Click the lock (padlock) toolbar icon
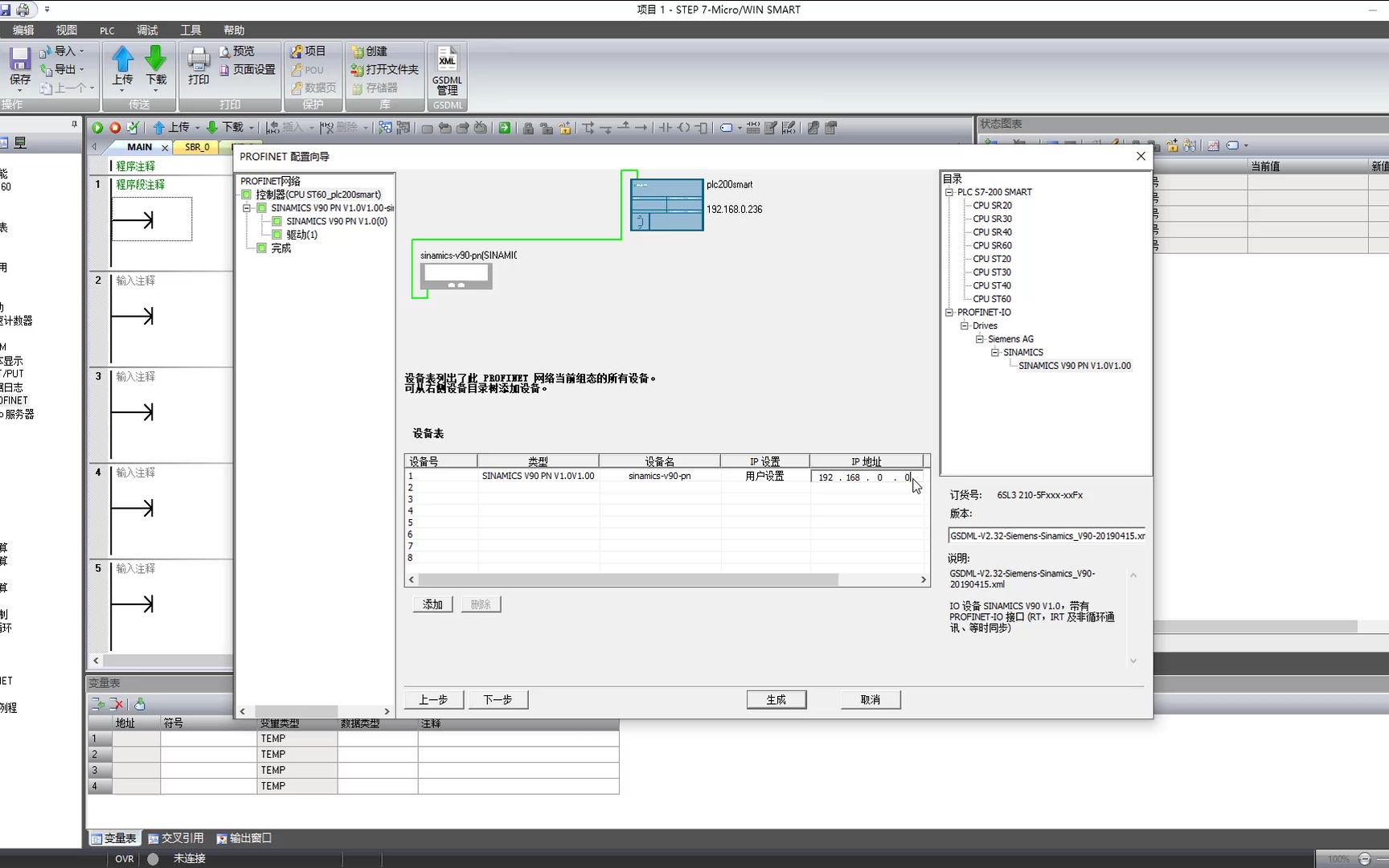Screen dimensions: 1389x868 click(x=528, y=127)
